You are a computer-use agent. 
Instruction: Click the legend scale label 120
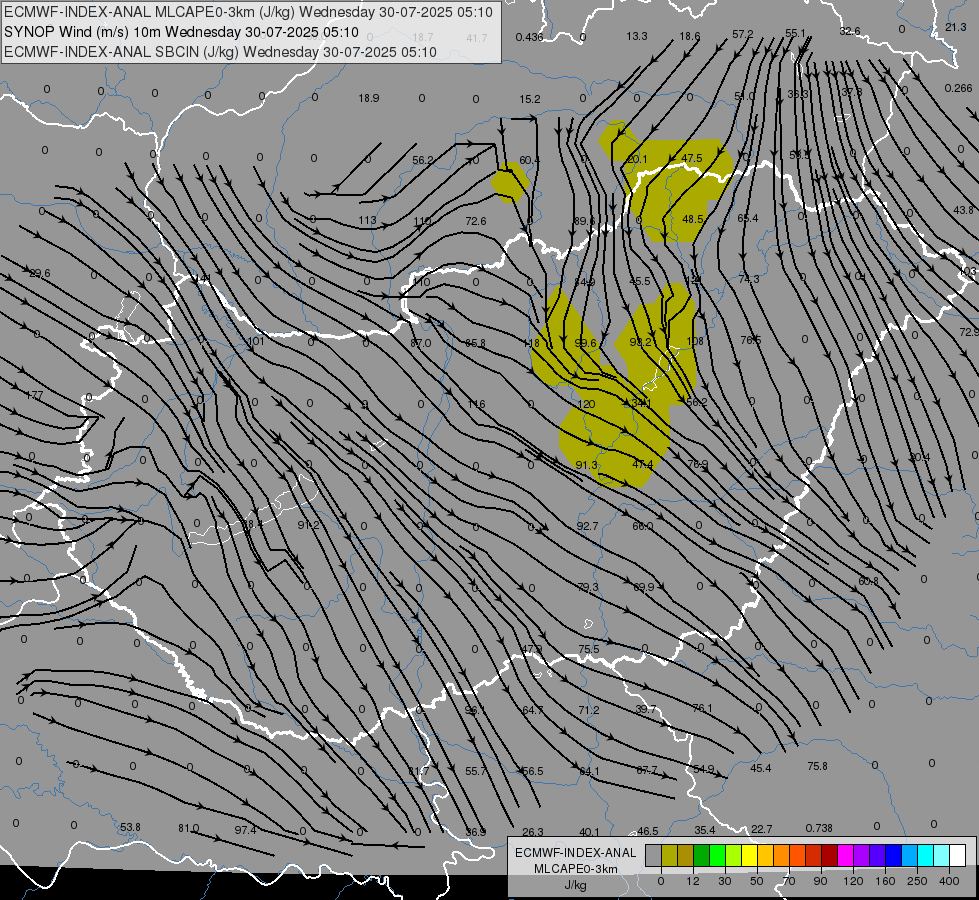(x=854, y=881)
